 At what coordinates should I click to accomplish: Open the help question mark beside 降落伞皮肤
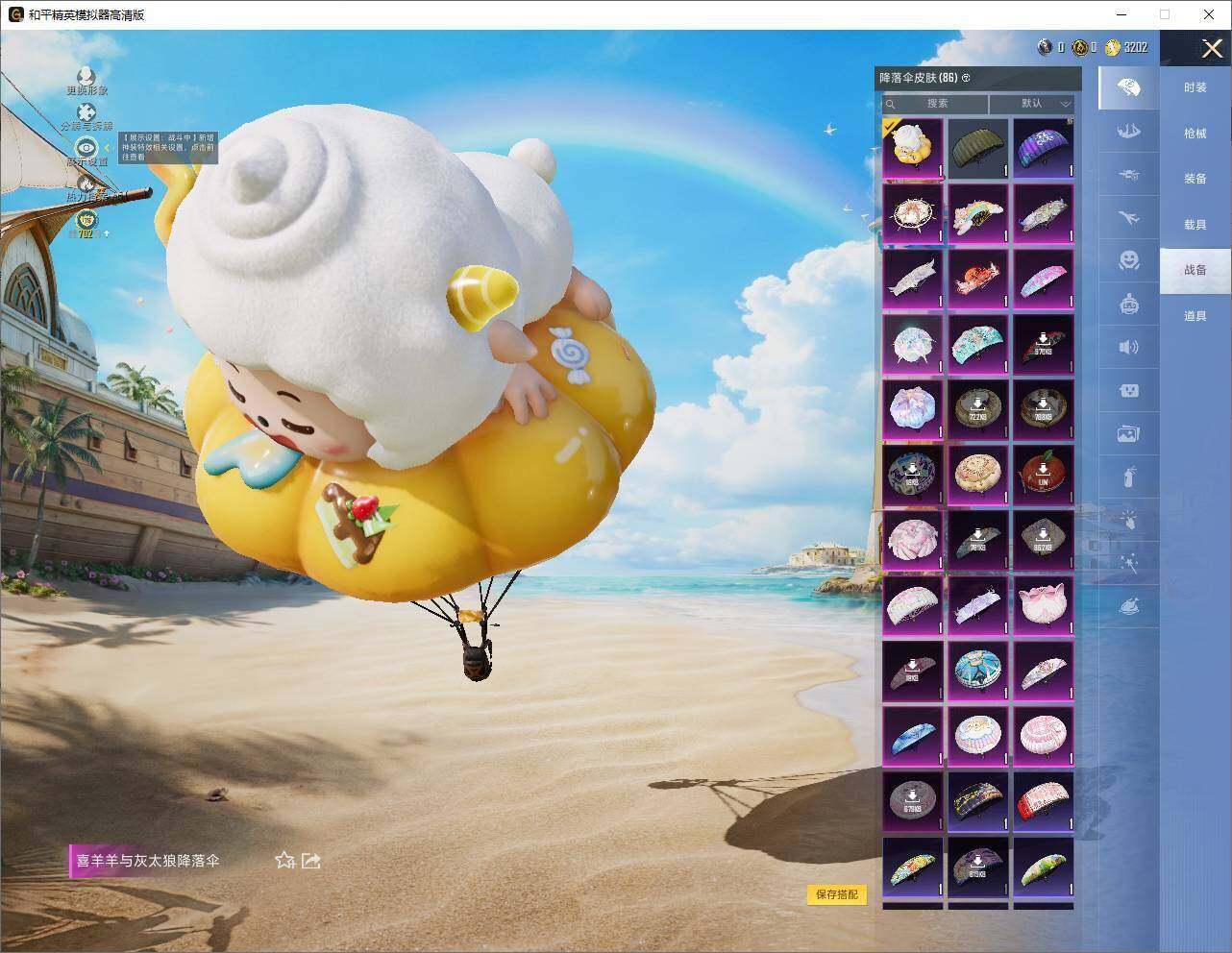tap(966, 78)
